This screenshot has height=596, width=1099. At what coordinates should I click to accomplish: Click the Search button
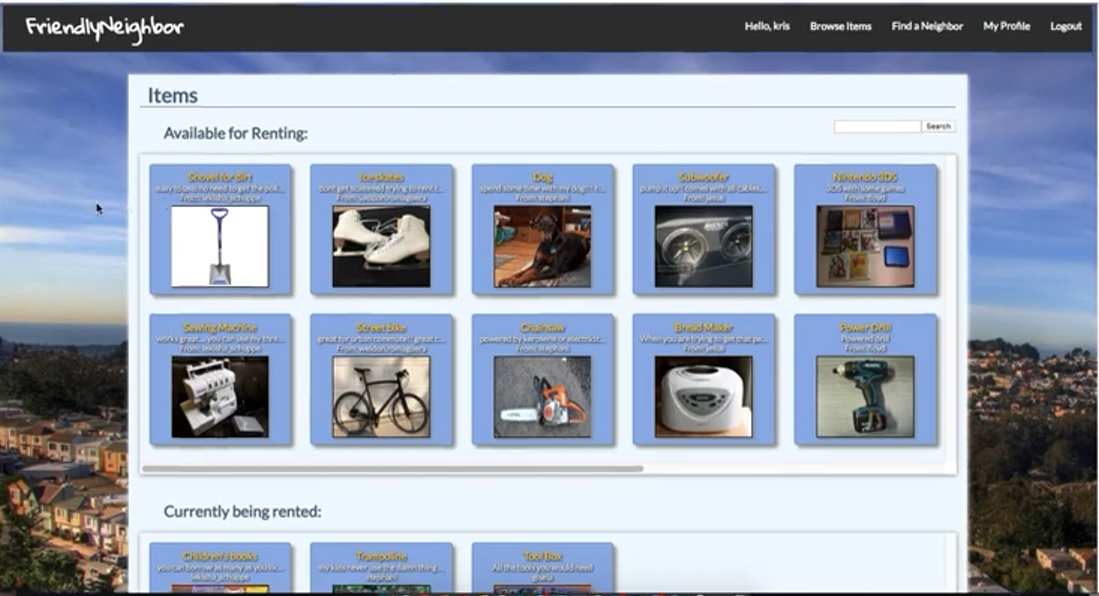click(x=938, y=126)
